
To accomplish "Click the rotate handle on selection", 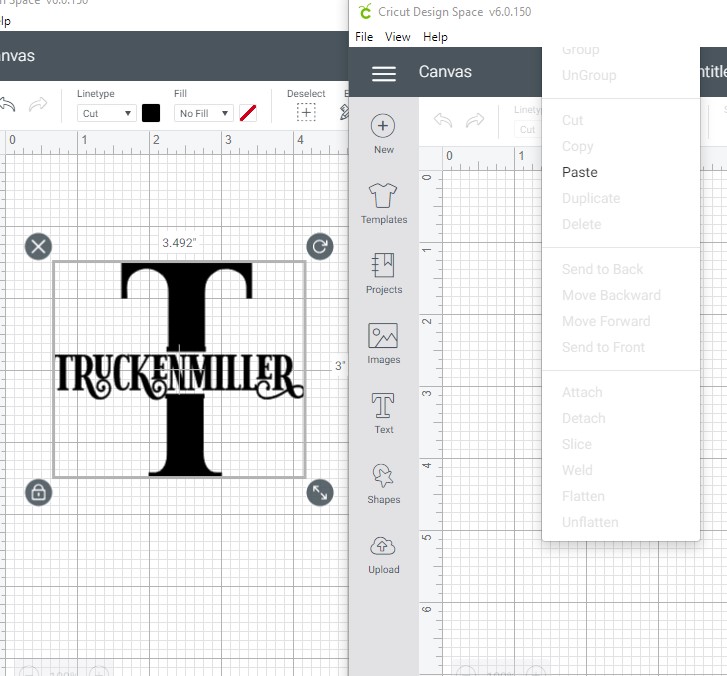I will point(320,246).
